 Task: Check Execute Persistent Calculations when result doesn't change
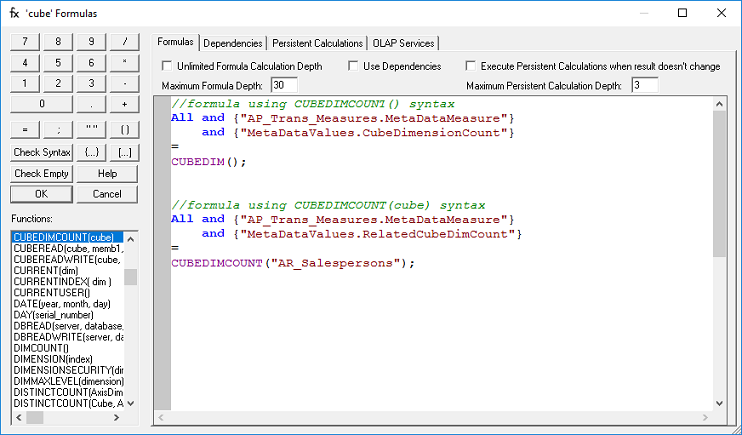(472, 66)
